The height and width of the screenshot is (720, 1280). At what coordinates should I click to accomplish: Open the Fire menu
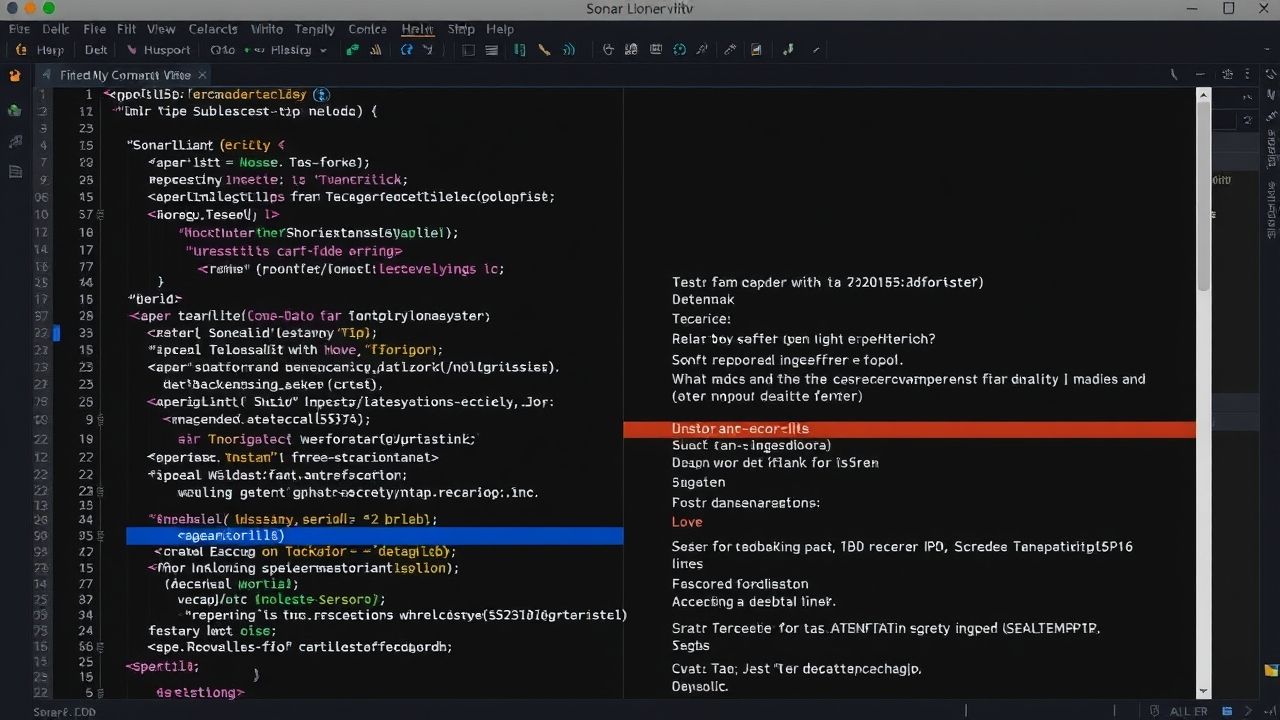pyautogui.click(x=95, y=29)
